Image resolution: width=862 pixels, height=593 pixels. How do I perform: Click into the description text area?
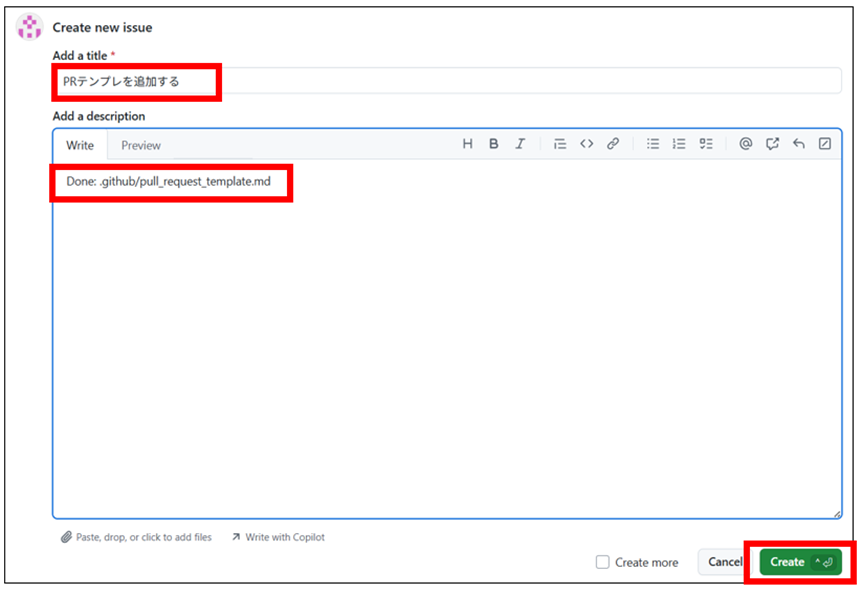coord(447,339)
